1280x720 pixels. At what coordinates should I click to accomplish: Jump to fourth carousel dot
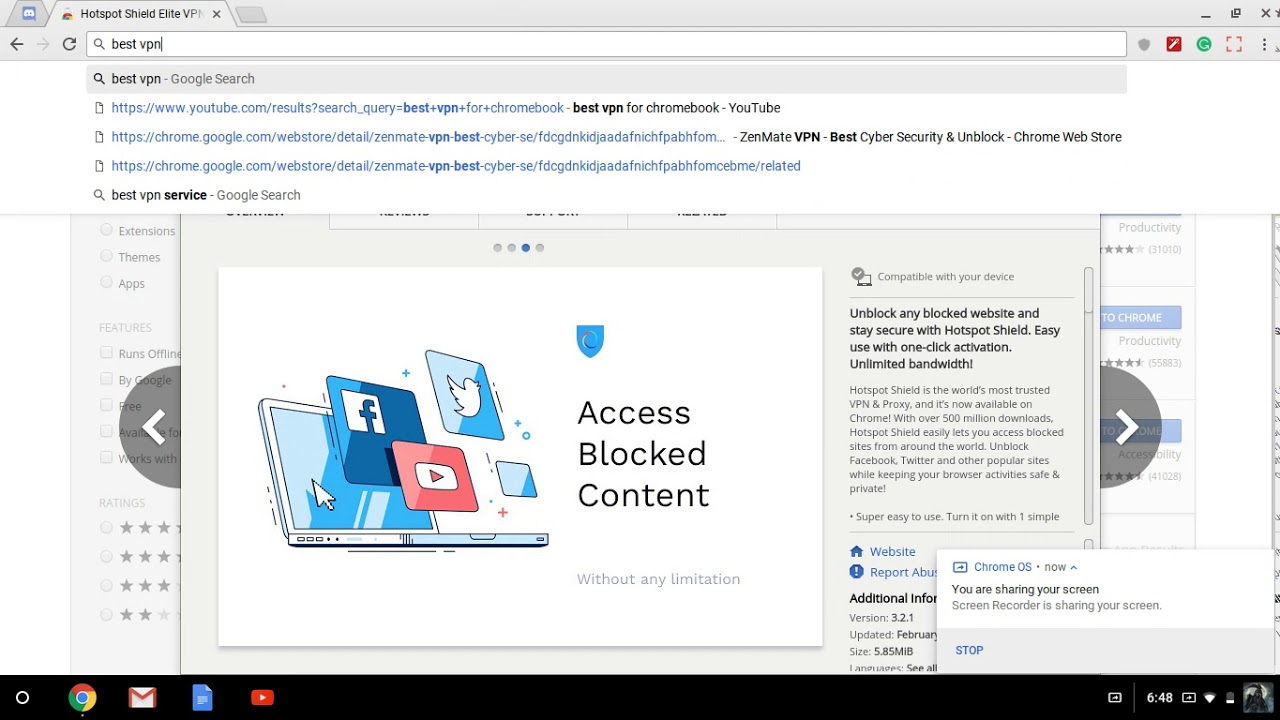tap(539, 248)
